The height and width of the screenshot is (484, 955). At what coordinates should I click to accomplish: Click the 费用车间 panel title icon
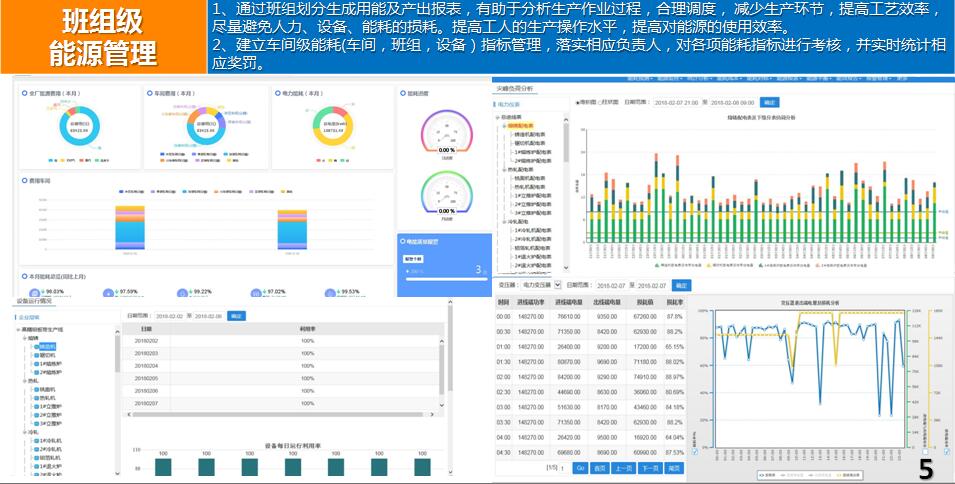24,181
